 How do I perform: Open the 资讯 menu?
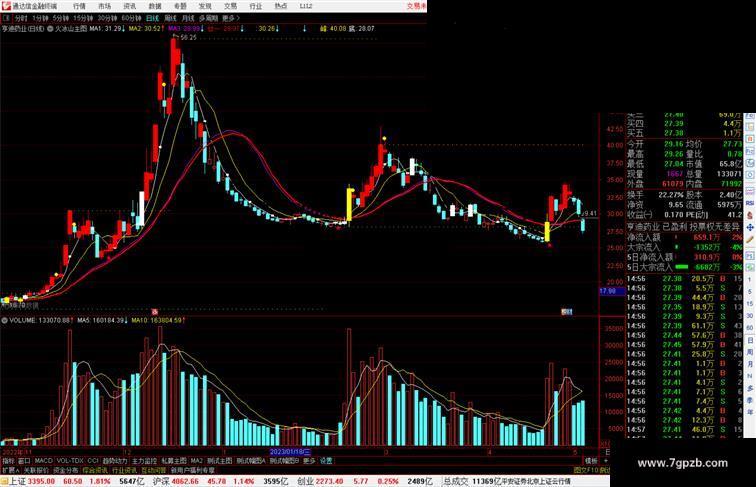tap(129, 6)
